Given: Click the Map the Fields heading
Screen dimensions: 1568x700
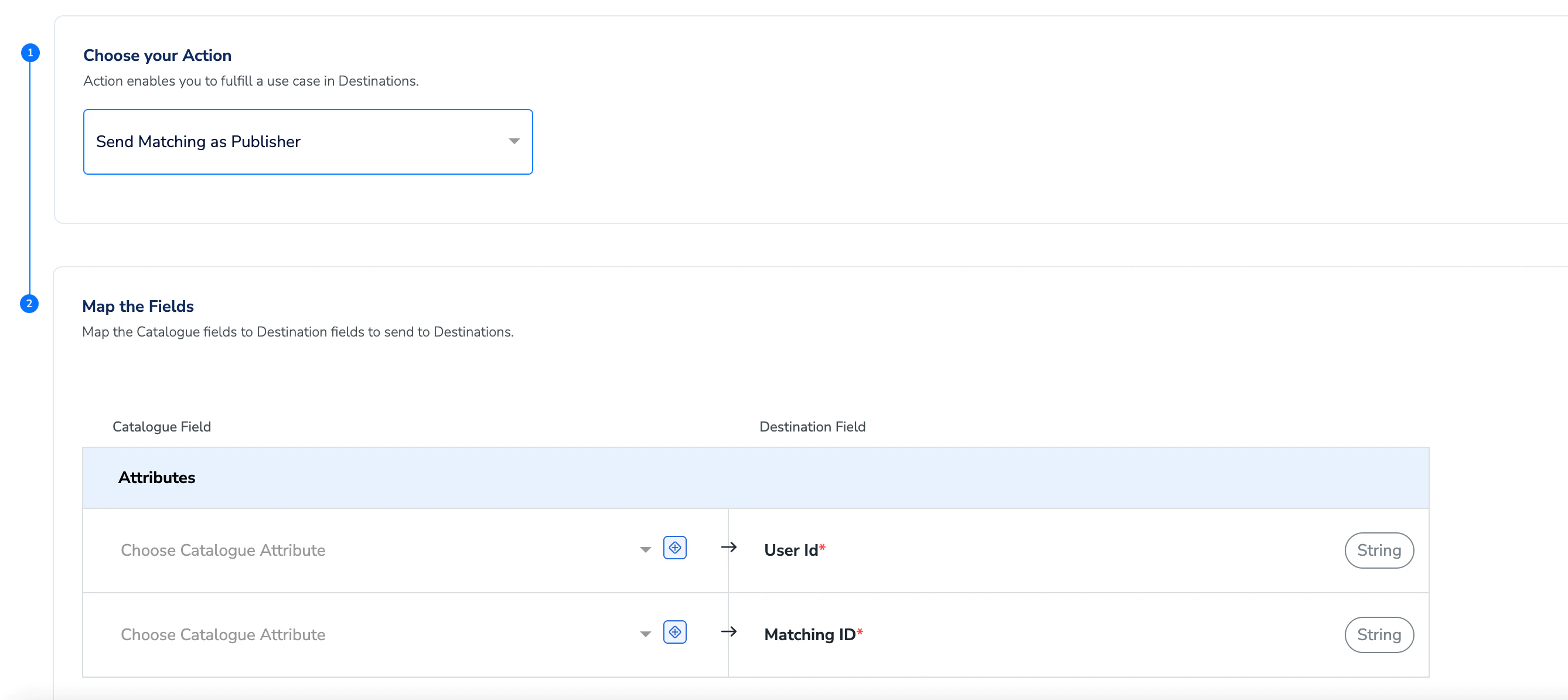Looking at the screenshot, I should coord(138,307).
